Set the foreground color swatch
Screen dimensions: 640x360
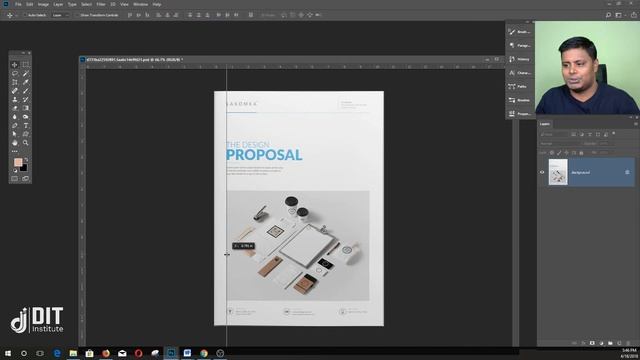[x=18, y=162]
